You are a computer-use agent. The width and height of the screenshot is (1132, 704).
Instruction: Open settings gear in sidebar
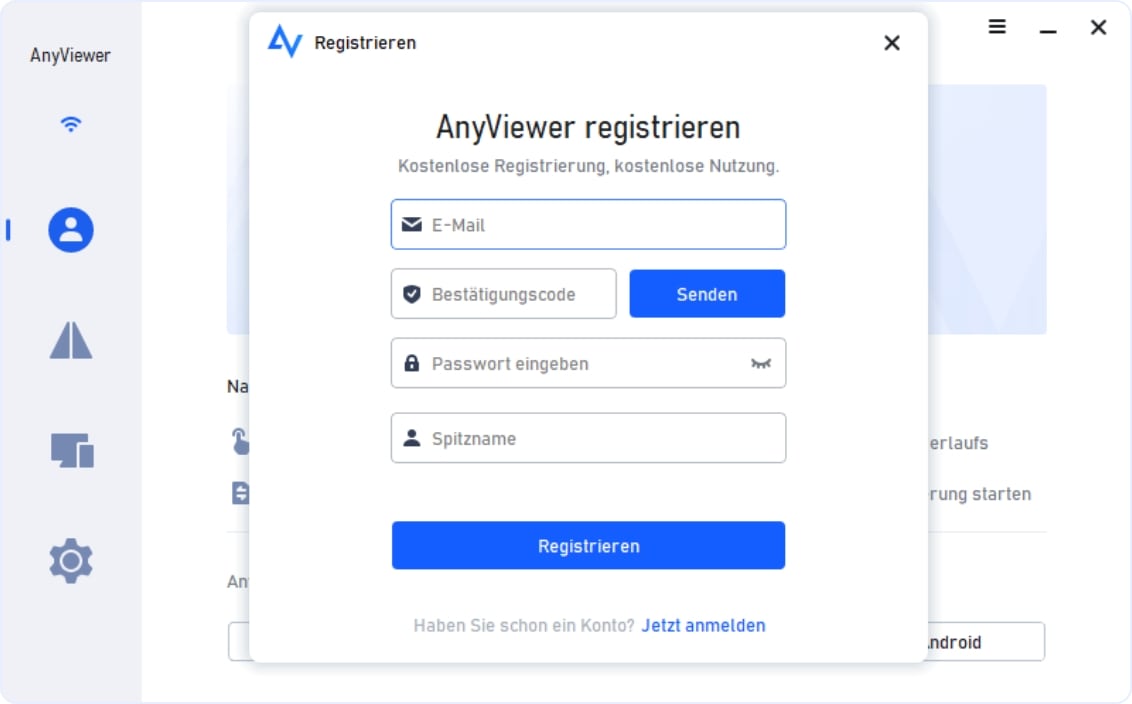71,560
